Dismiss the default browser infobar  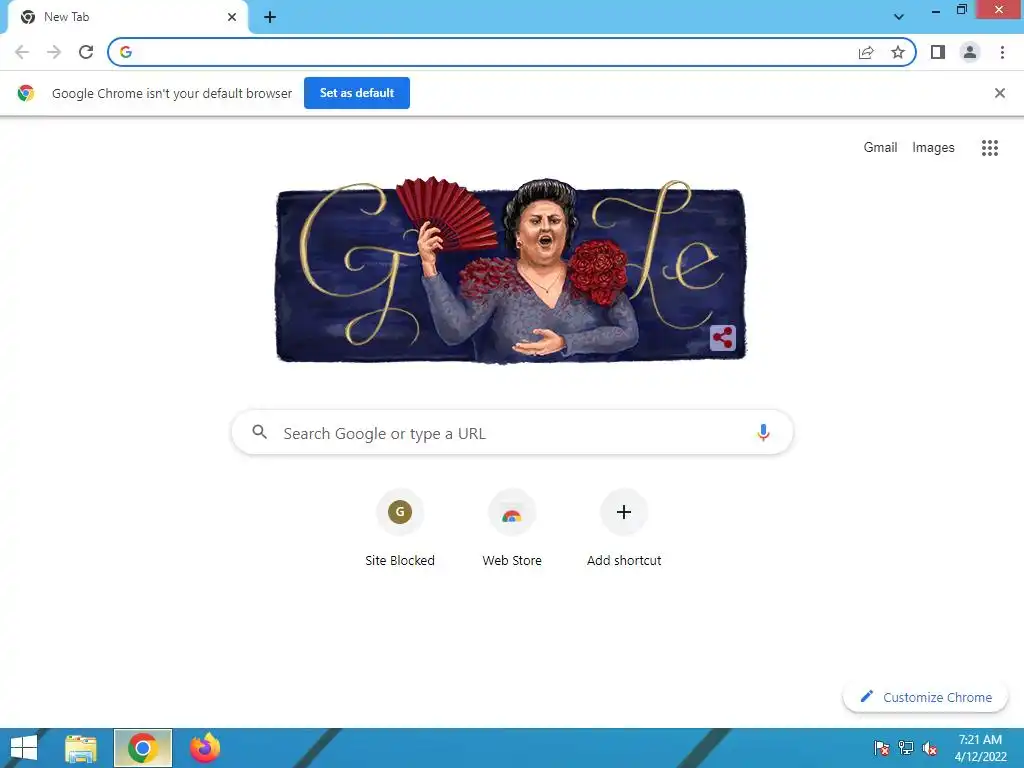pos(1000,93)
